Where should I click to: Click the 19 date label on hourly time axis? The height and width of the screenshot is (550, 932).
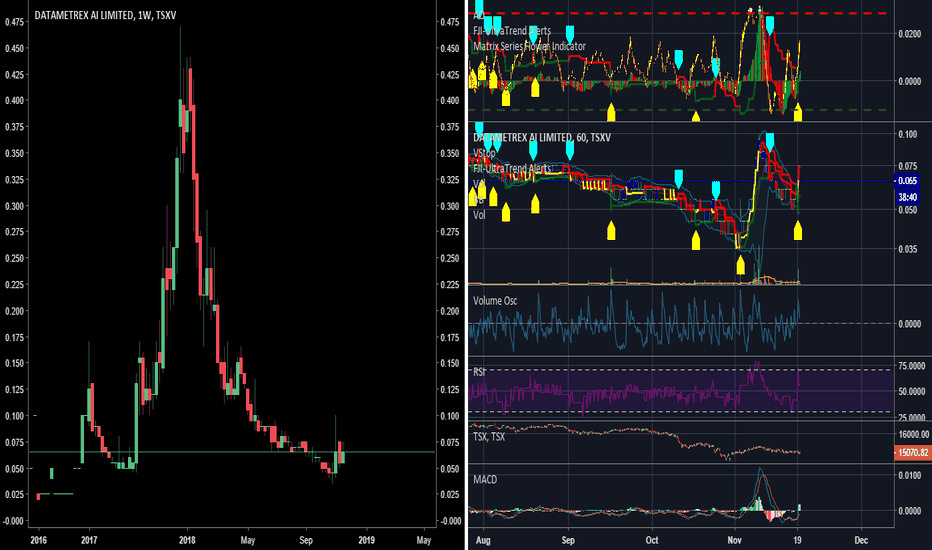coord(798,540)
